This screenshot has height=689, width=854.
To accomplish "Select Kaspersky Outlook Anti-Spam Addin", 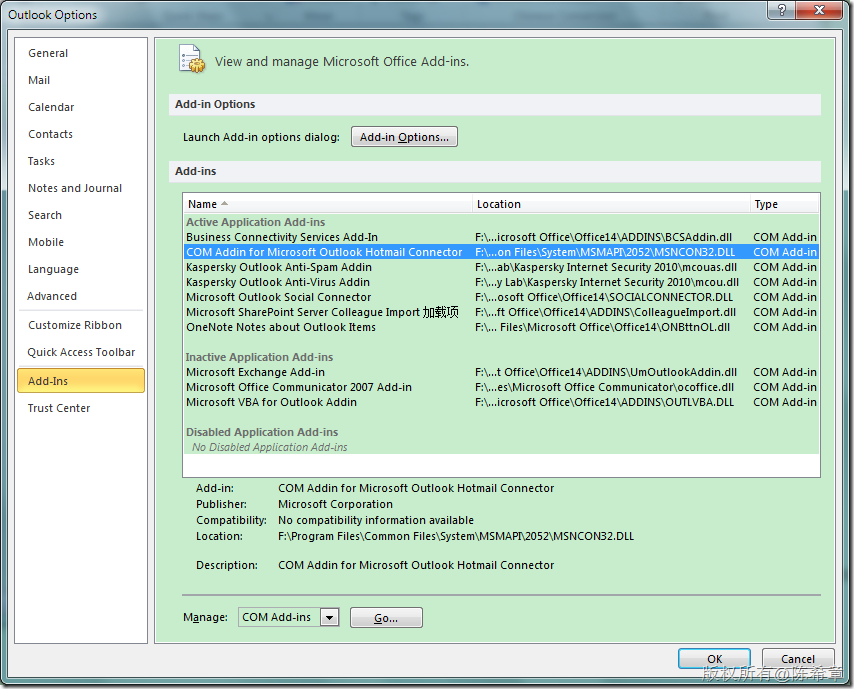I will click(501, 267).
